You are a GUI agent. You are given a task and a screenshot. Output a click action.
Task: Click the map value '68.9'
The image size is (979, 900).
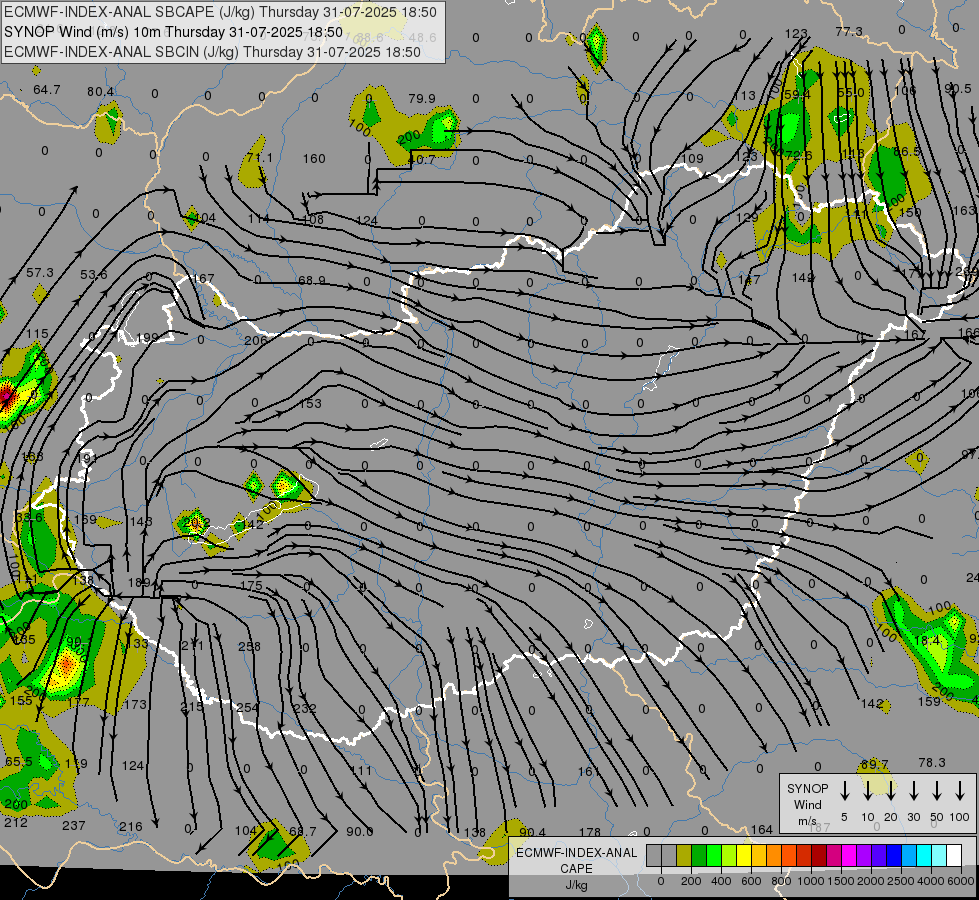click(x=312, y=280)
